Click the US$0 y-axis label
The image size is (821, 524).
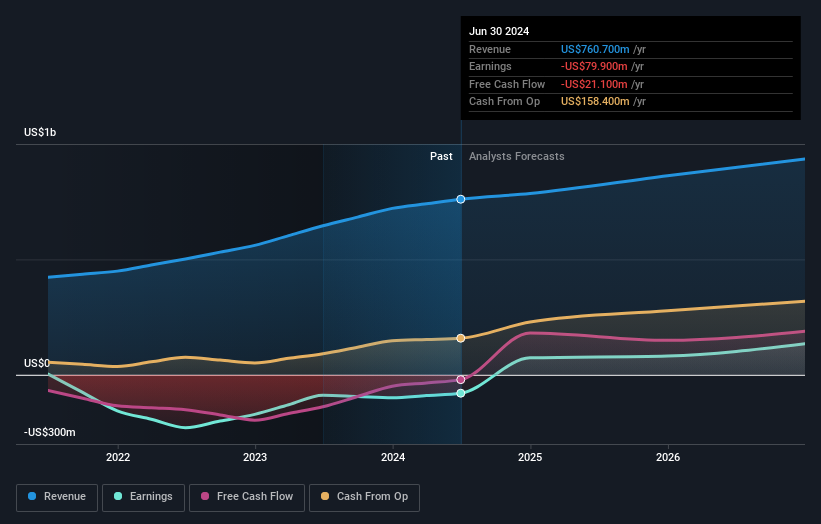[37, 363]
